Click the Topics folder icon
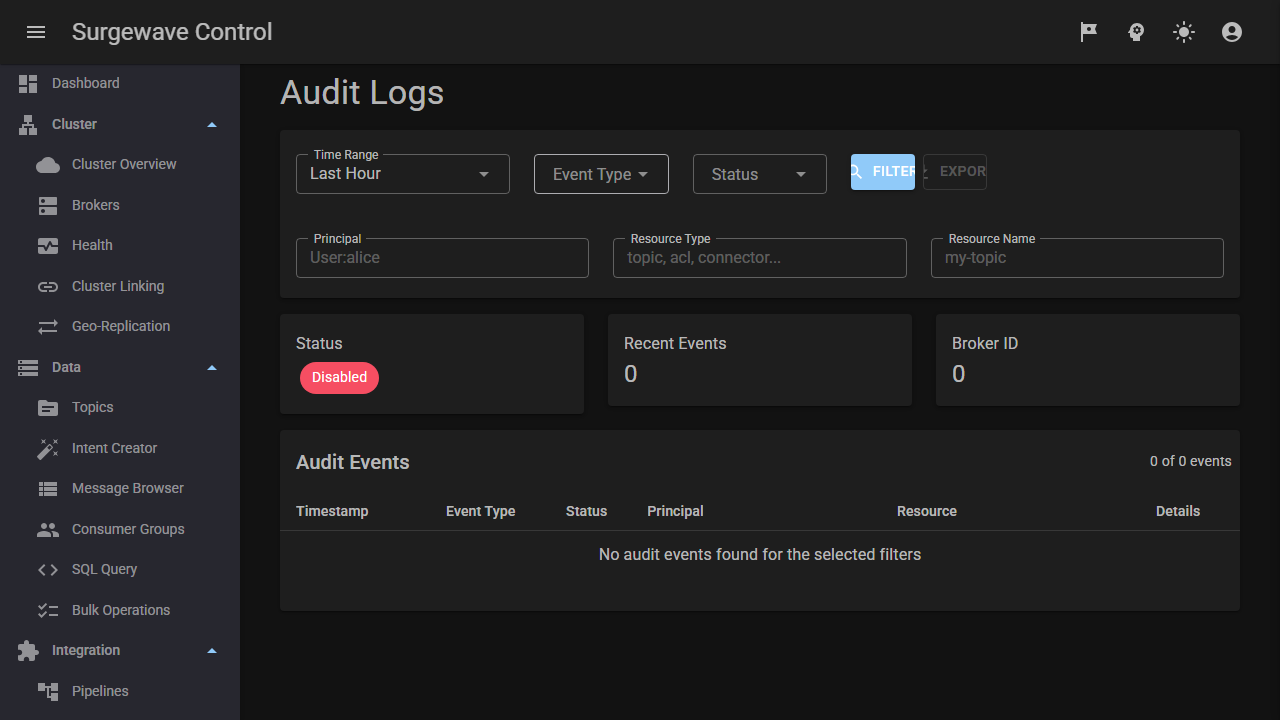Image resolution: width=1280 pixels, height=720 pixels. coord(48,408)
